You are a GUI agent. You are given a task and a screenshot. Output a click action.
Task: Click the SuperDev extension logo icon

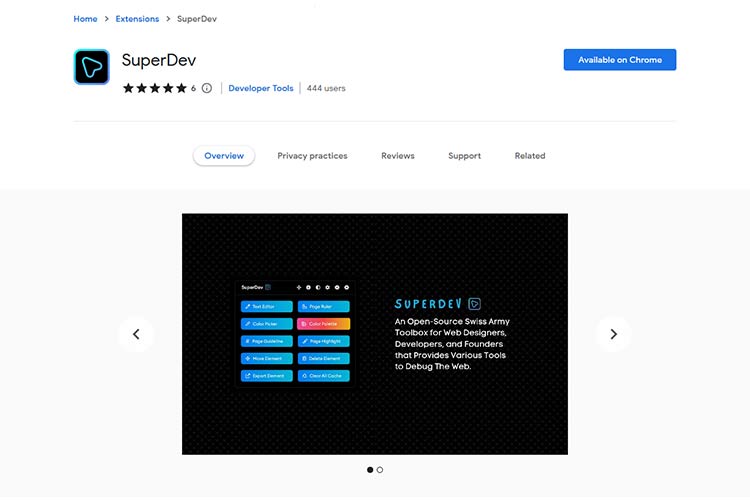click(91, 67)
